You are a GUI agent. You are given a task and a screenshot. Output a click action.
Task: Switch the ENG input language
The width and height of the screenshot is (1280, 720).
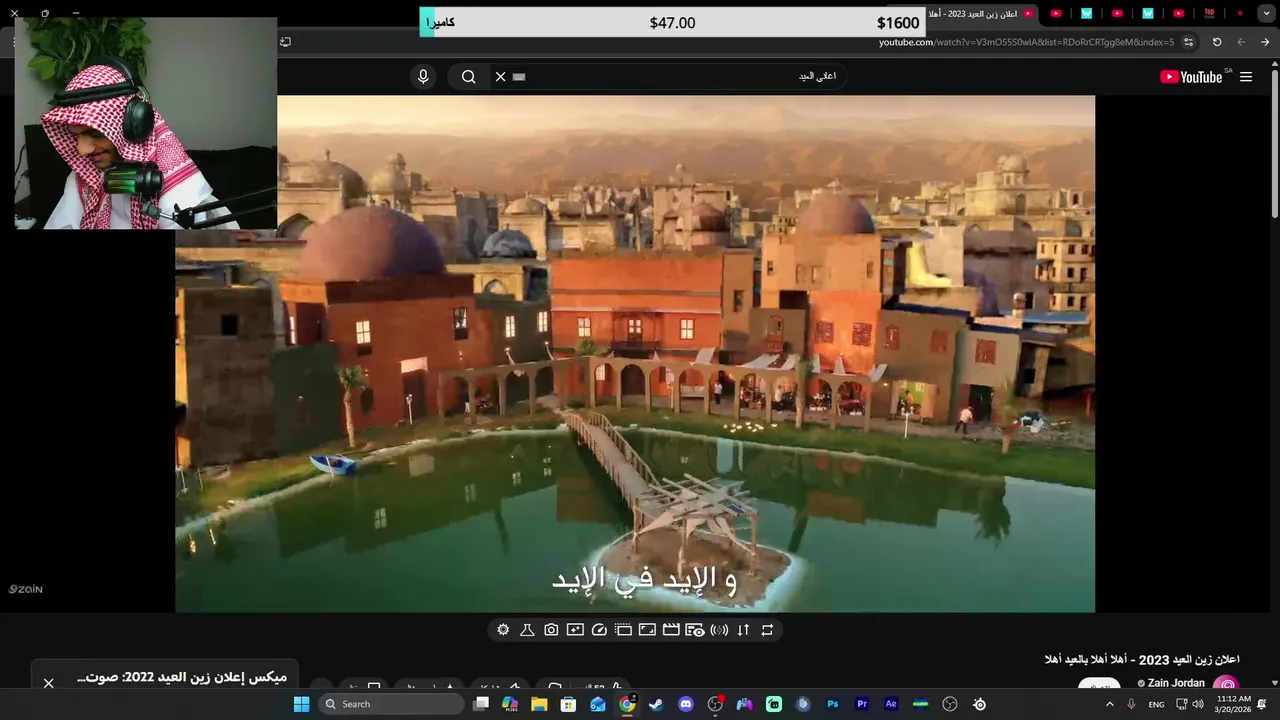click(x=1156, y=704)
